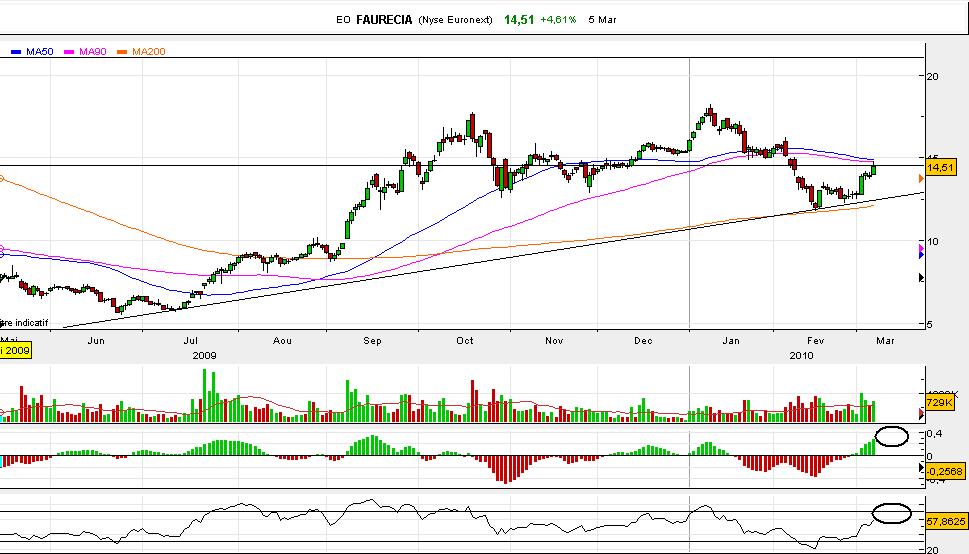Click the orange MA200 arrow on price axis

[921, 179]
